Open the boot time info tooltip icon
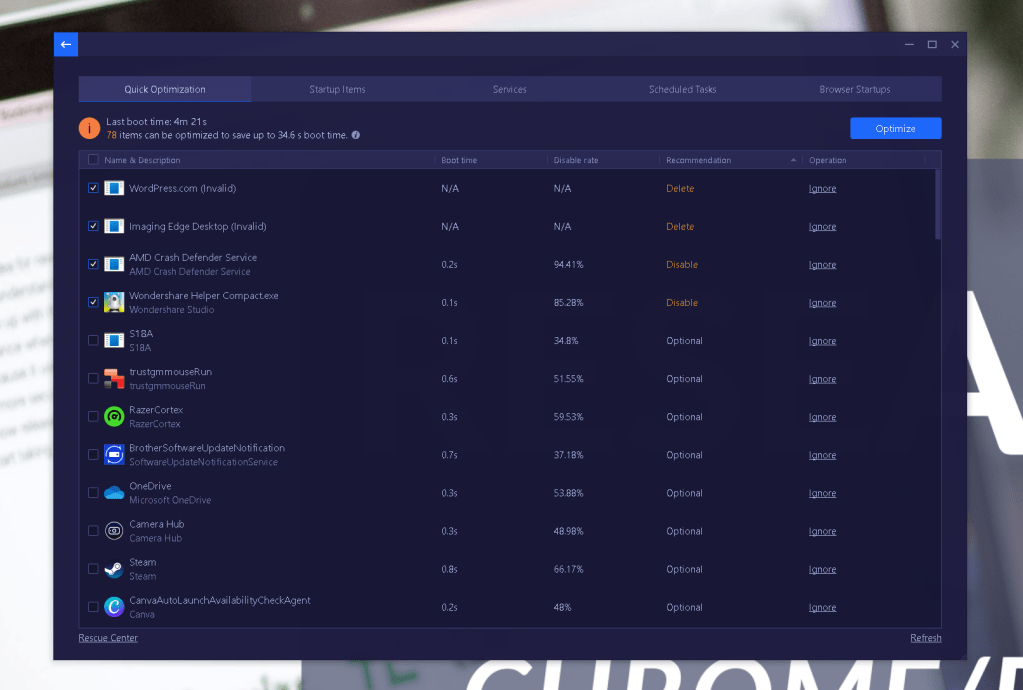This screenshot has height=690, width=1023. (356, 135)
